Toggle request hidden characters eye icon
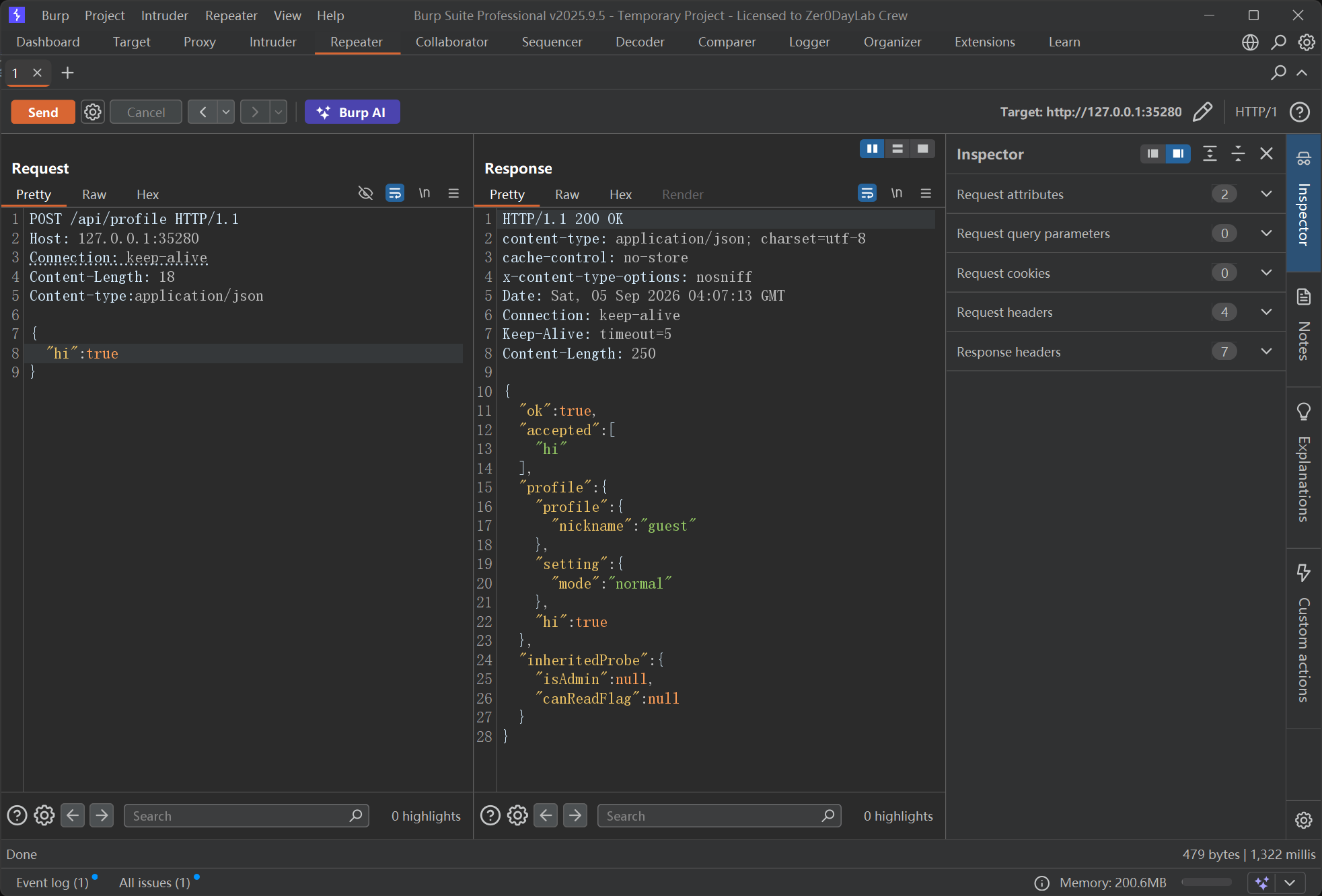 click(x=366, y=194)
